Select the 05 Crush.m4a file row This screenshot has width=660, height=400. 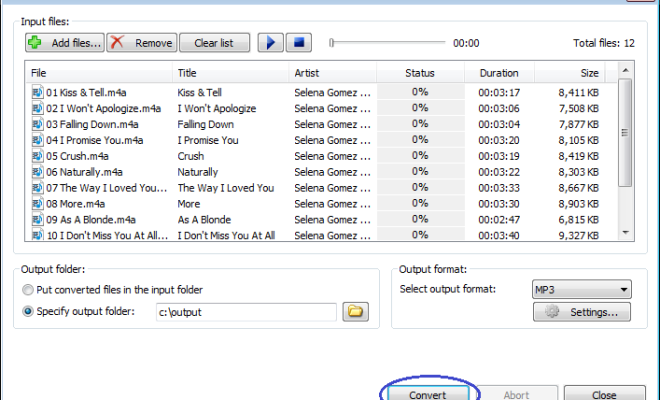(x=70, y=156)
